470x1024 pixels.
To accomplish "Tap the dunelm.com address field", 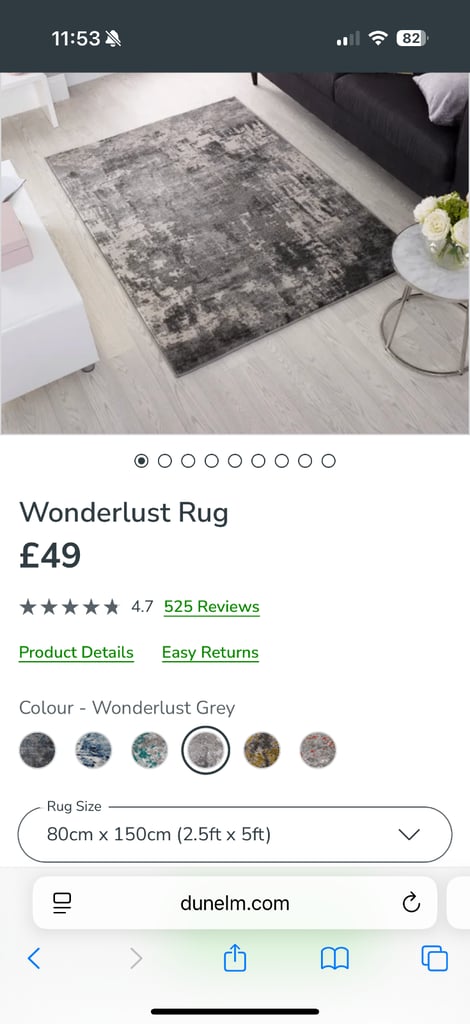I will click(x=235, y=903).
